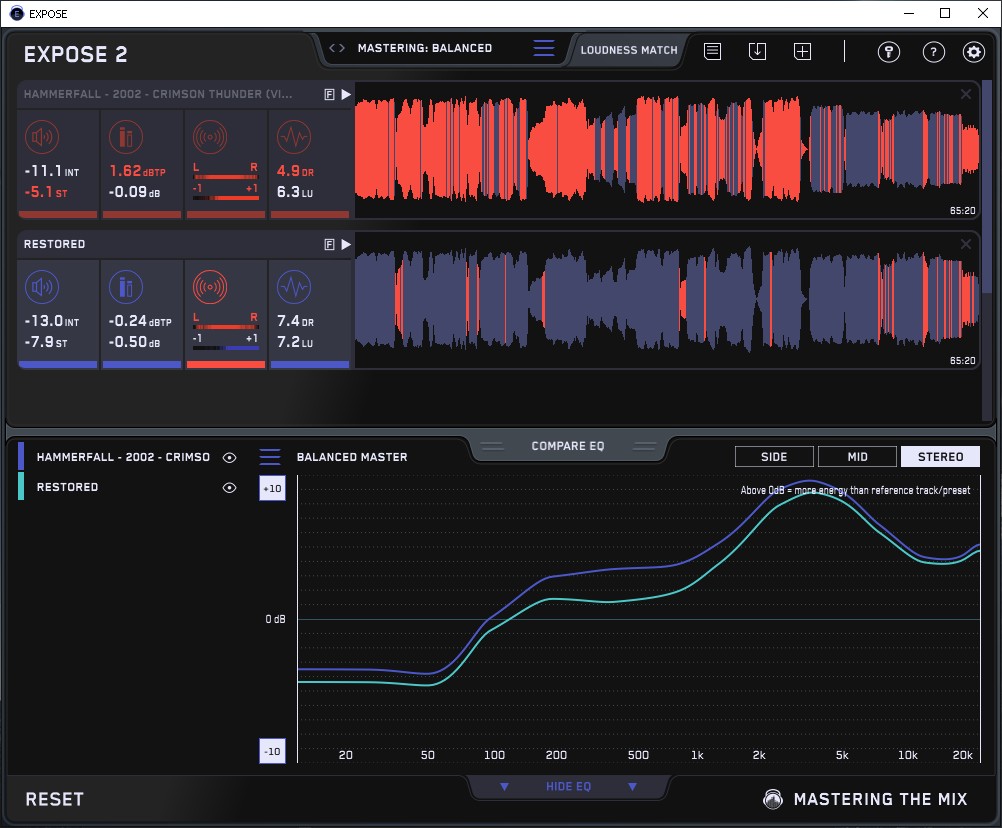This screenshot has height=828, width=1002.
Task: Open the settings gear in the header
Action: pos(973,52)
